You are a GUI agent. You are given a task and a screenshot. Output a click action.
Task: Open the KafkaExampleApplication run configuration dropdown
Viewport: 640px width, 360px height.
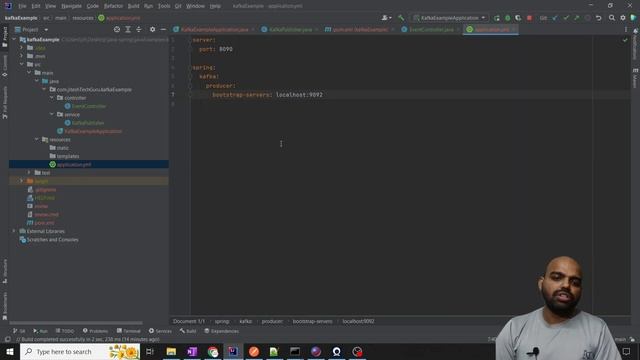[x=449, y=18]
